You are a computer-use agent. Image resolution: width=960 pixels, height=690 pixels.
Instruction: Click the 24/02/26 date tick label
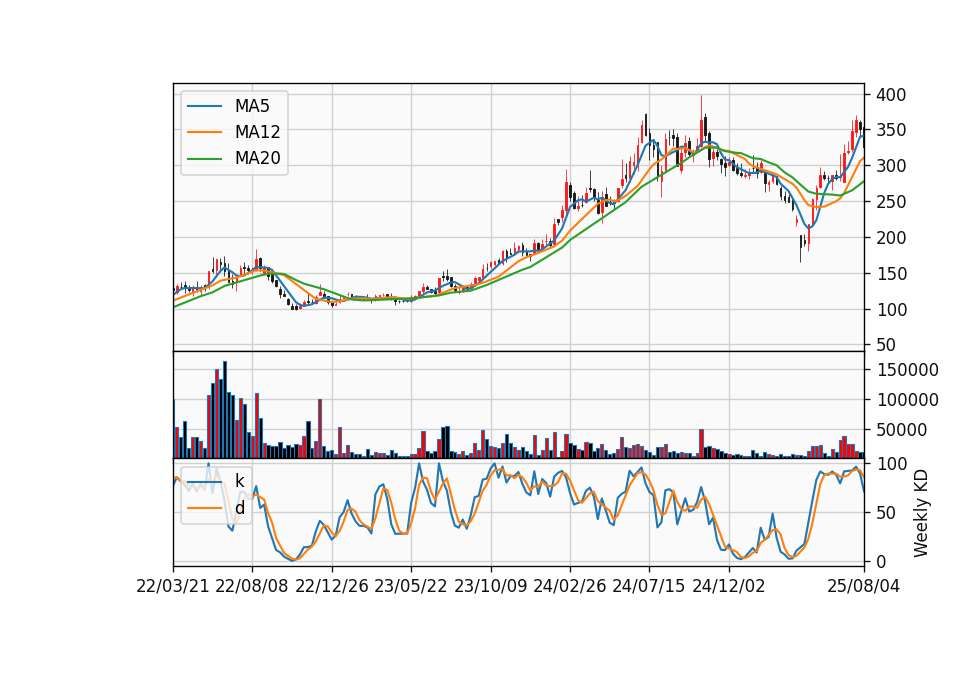click(x=570, y=586)
